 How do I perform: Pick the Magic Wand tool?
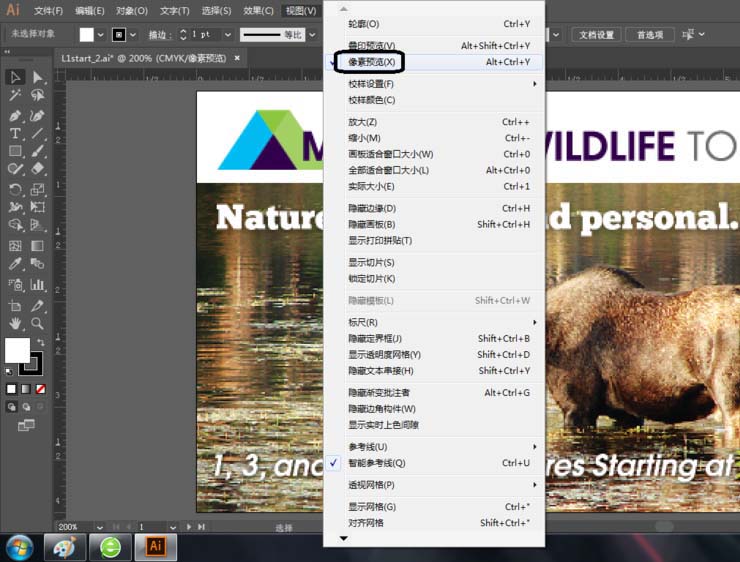click(15, 95)
